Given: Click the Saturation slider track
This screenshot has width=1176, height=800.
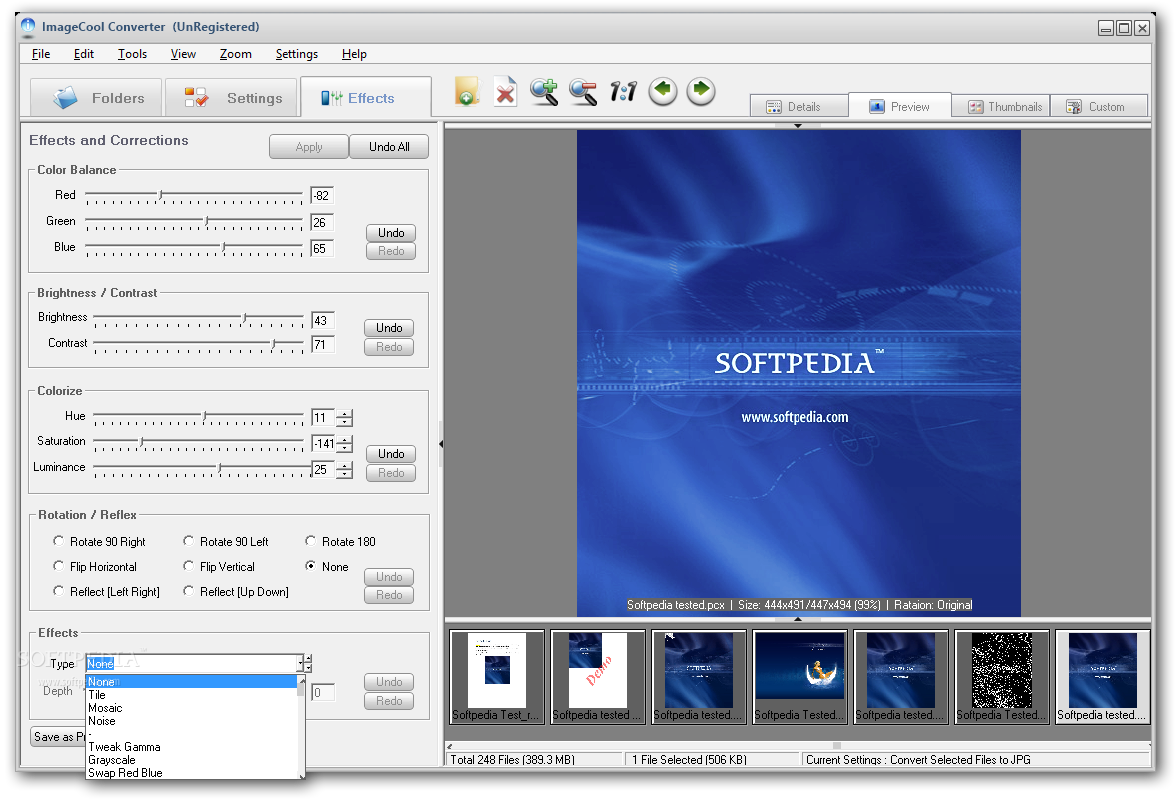Looking at the screenshot, I should (198, 444).
